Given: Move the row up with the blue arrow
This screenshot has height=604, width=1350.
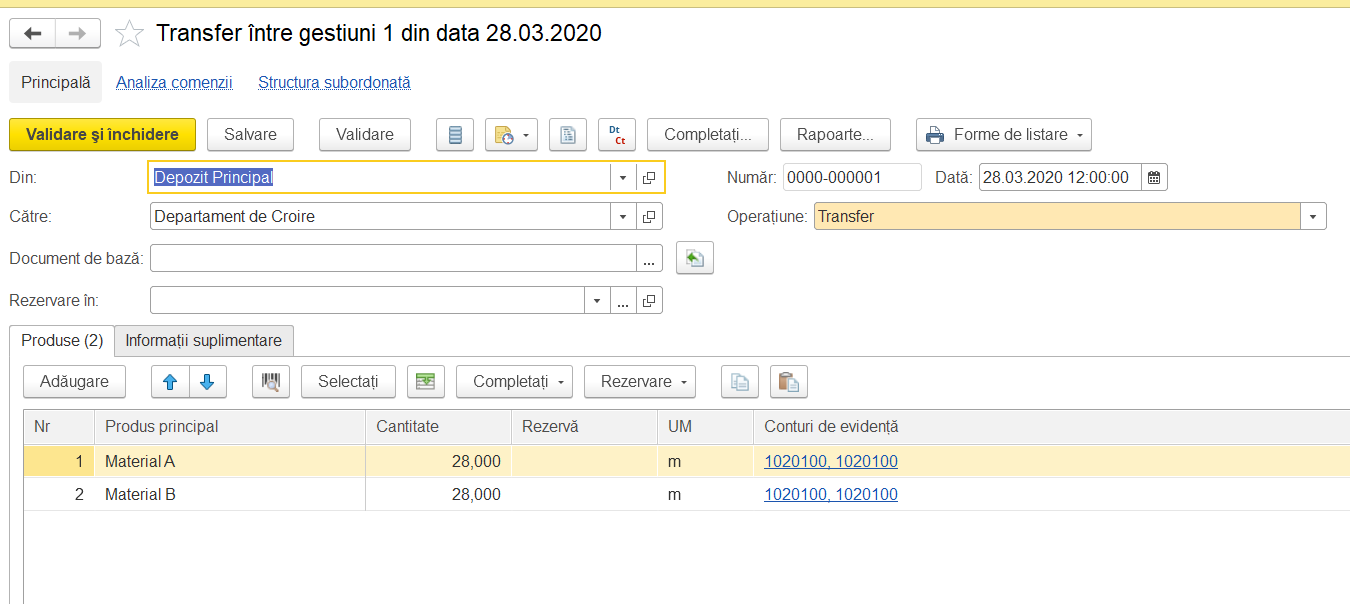Looking at the screenshot, I should pos(170,381).
